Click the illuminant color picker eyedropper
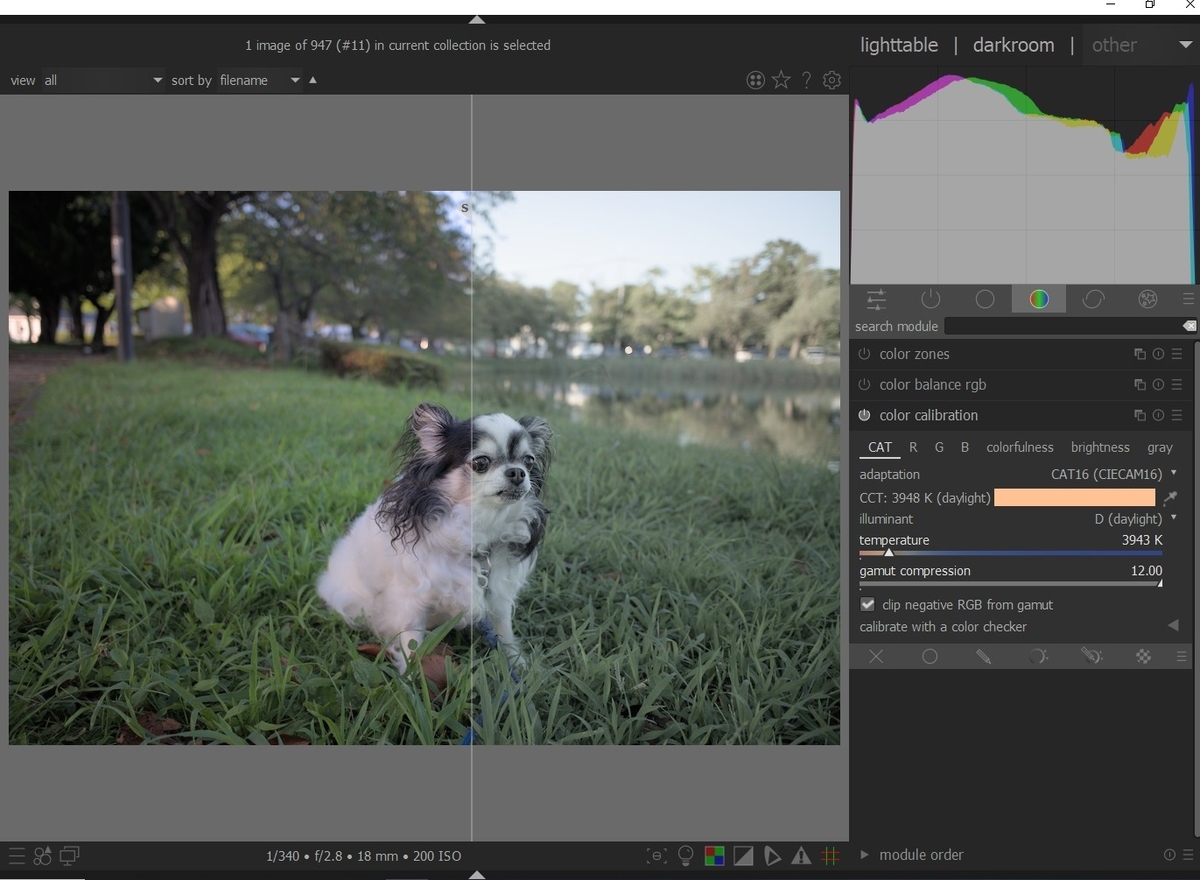The image size is (1200, 880). (1170, 498)
